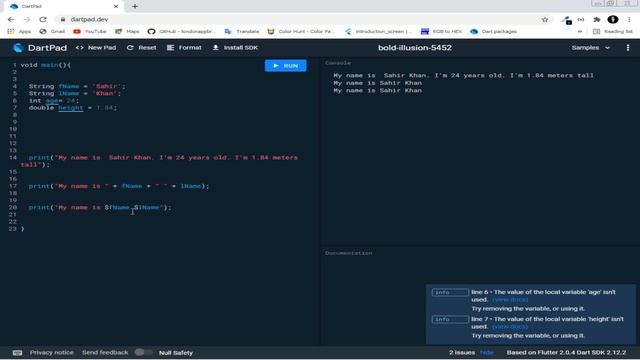Open view docs link for 'age' issue
Screen dimensions: 640x360
click(510, 300)
